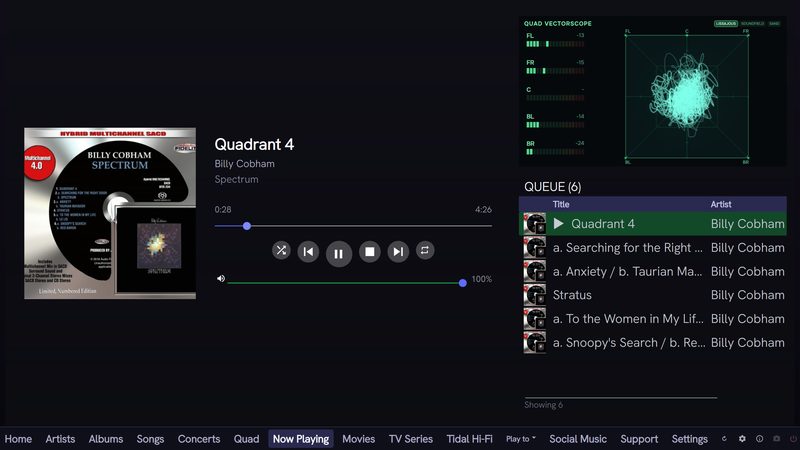
Task: Open the Settings tab
Action: coord(690,439)
